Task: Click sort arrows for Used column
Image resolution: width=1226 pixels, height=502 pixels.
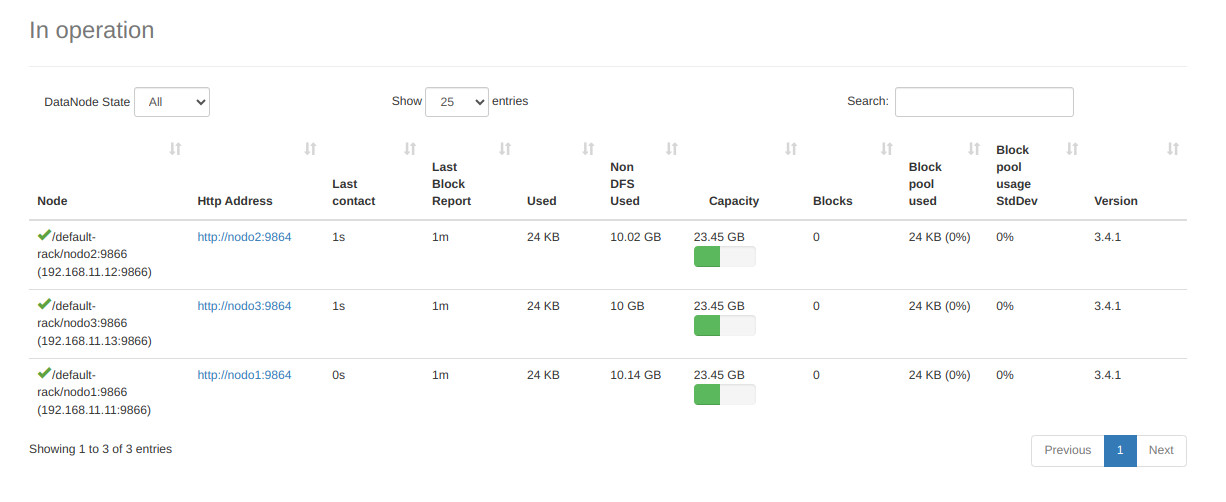Action: (588, 149)
